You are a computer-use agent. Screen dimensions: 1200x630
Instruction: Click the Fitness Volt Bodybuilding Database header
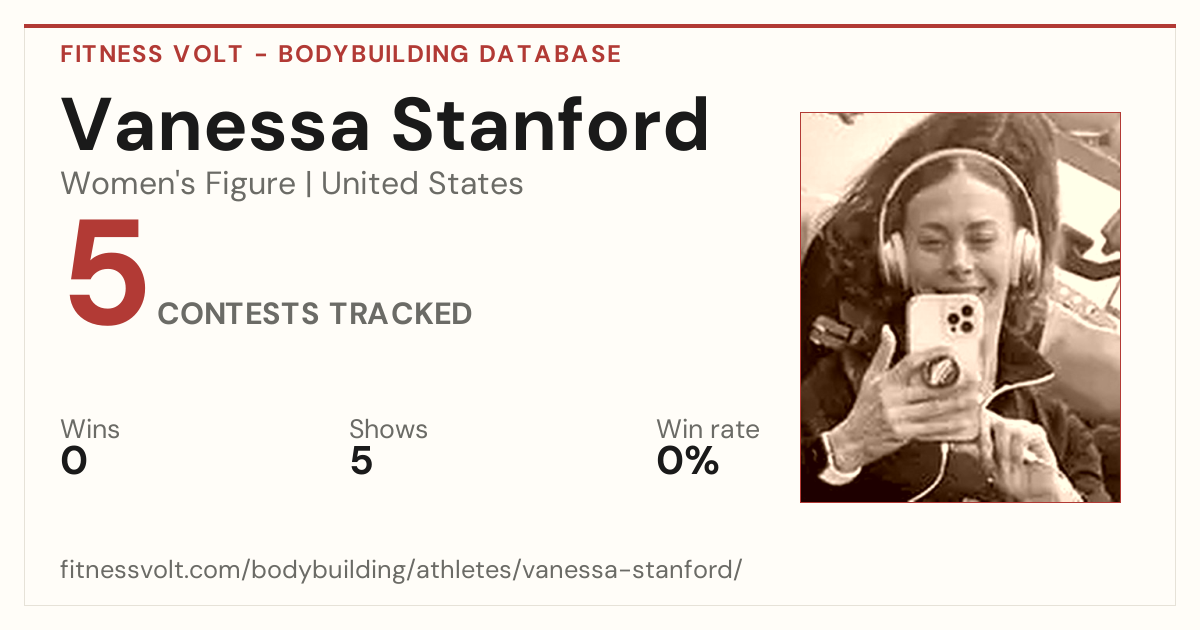pyautogui.click(x=341, y=54)
